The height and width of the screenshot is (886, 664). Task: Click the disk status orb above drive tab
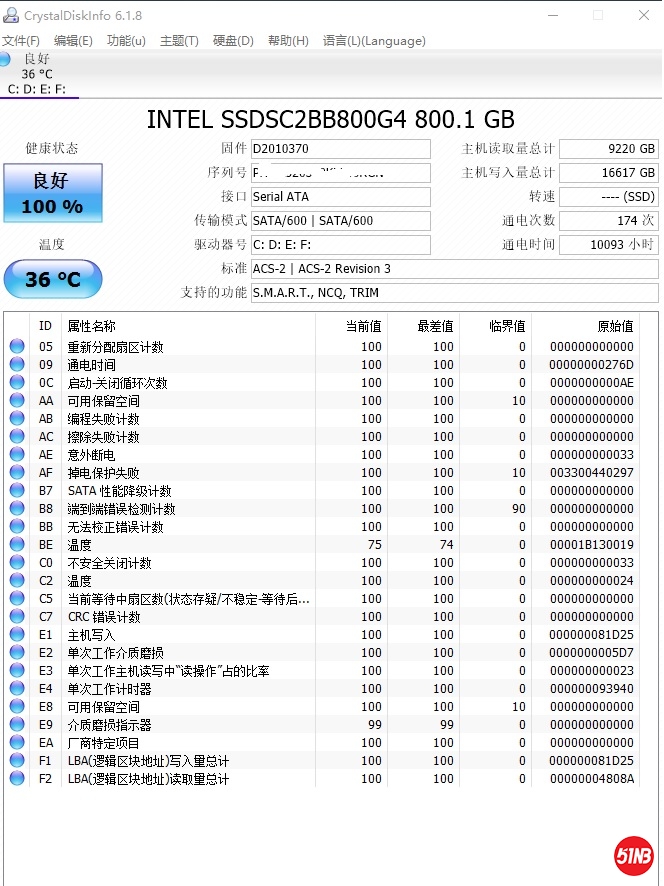(5, 59)
